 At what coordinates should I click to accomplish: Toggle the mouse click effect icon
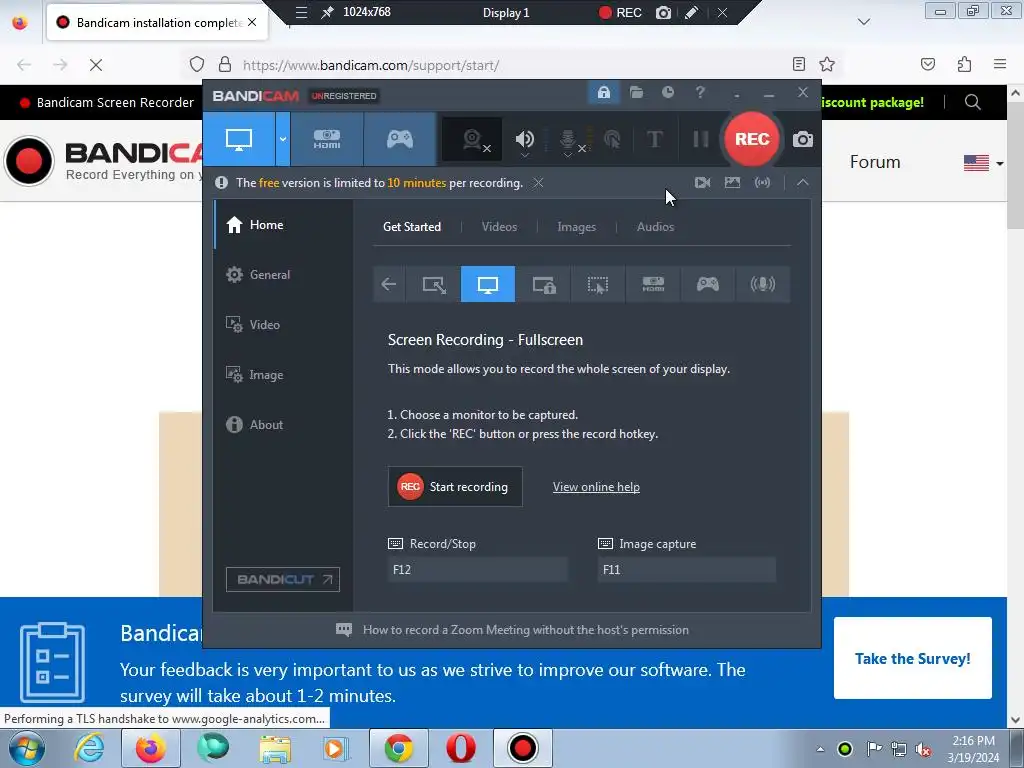click(612, 139)
